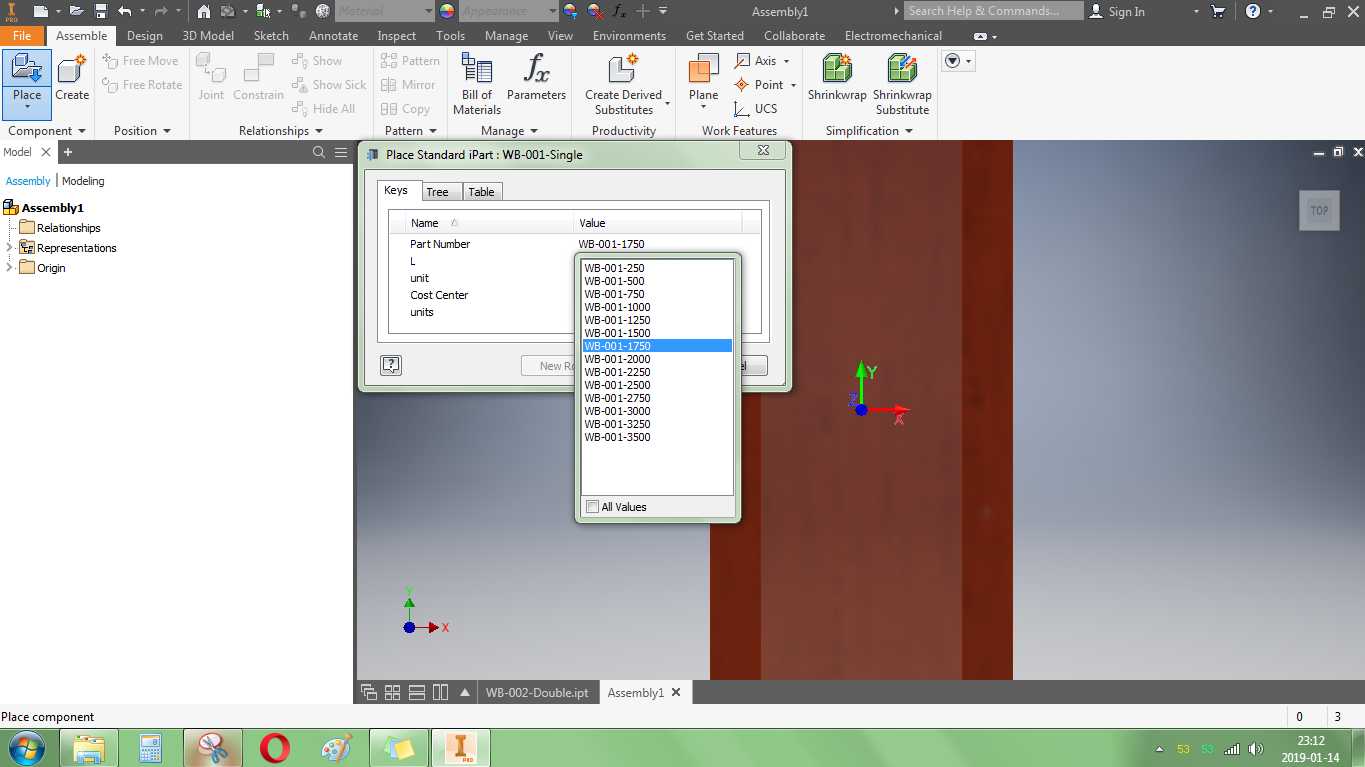1365x767 pixels.
Task: Click the Point work feature tool
Action: tap(765, 85)
